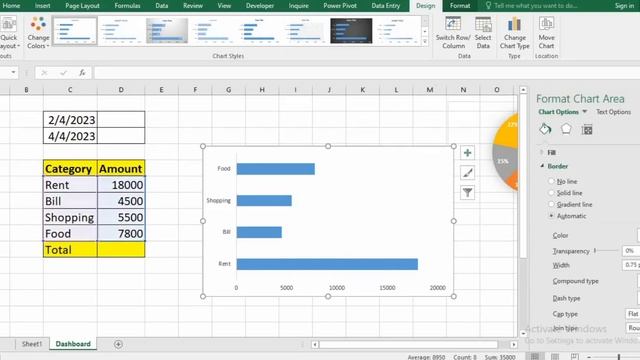640x360 pixels.
Task: Select the yellow Total cell
Action: click(x=70, y=249)
